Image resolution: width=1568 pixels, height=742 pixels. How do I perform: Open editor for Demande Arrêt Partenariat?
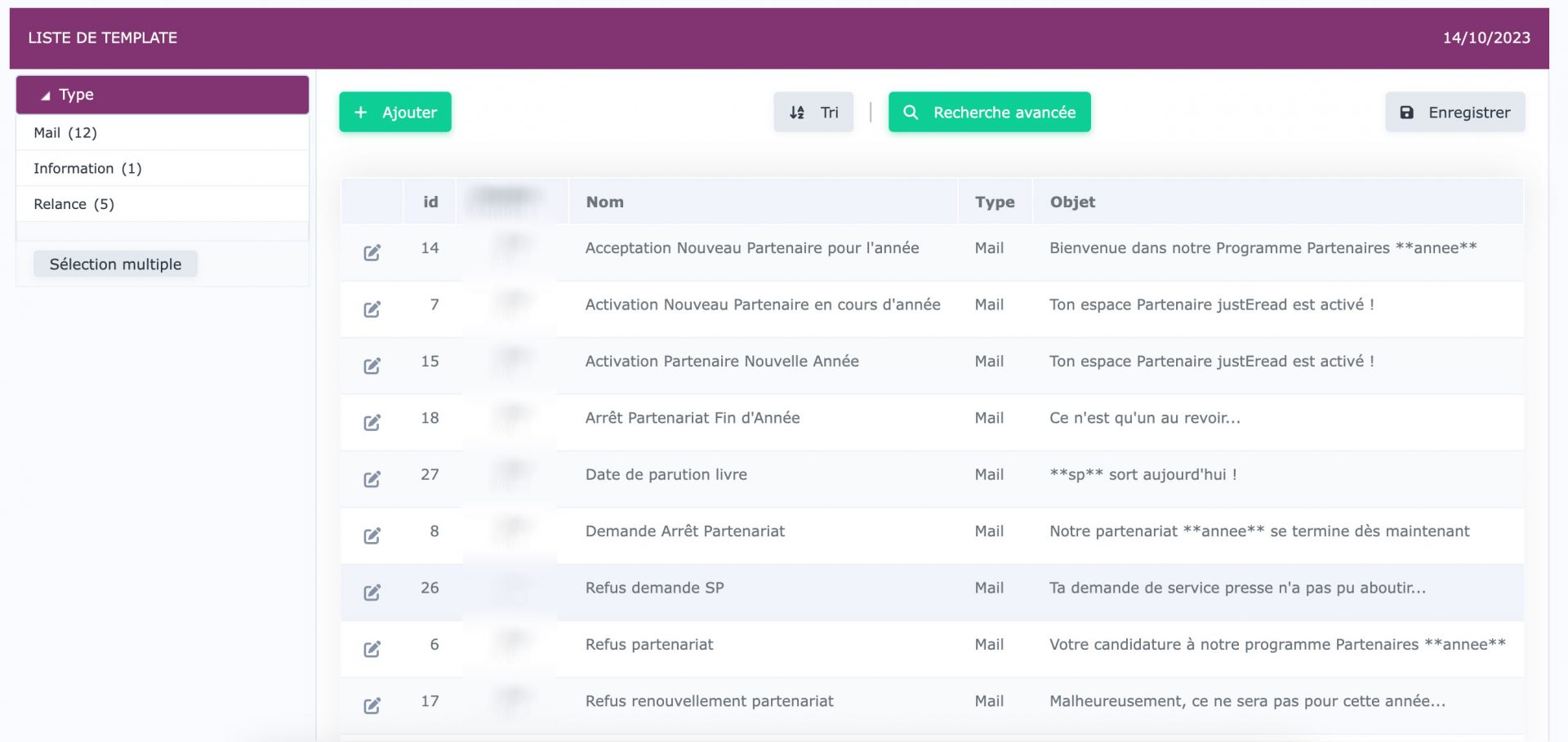[x=372, y=536]
